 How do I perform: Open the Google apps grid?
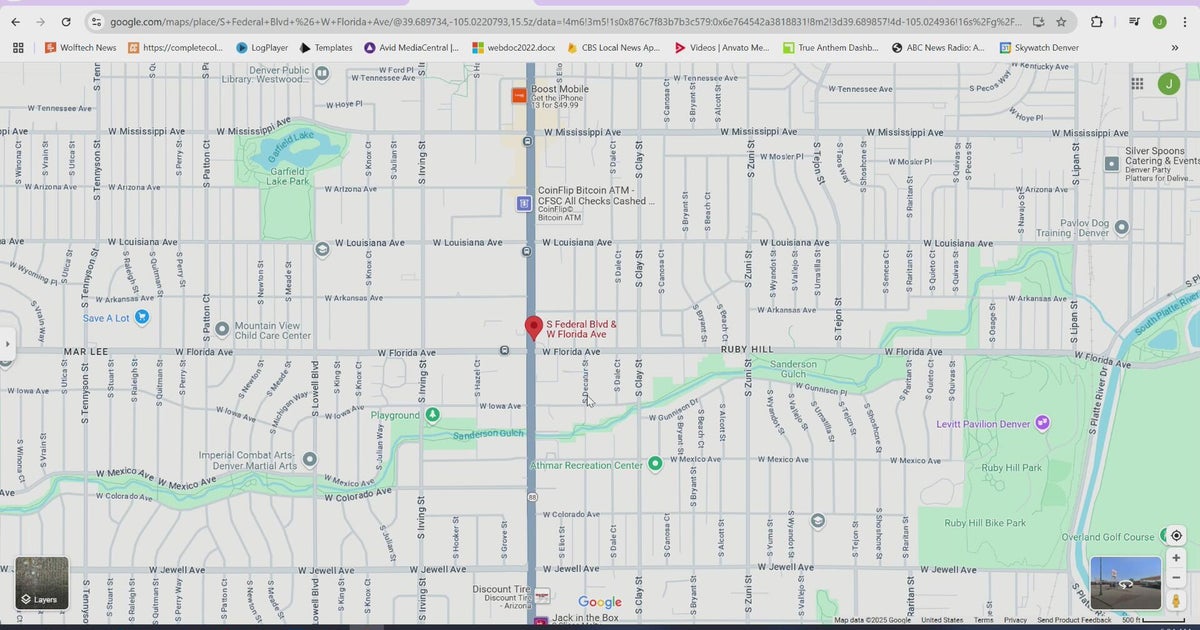(x=1137, y=84)
